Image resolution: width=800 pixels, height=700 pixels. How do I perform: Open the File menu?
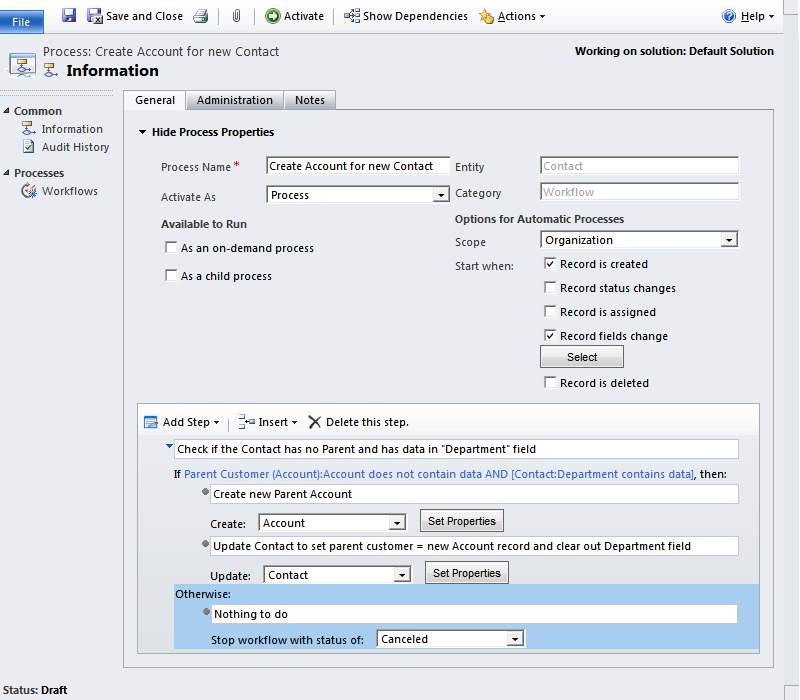(21, 21)
